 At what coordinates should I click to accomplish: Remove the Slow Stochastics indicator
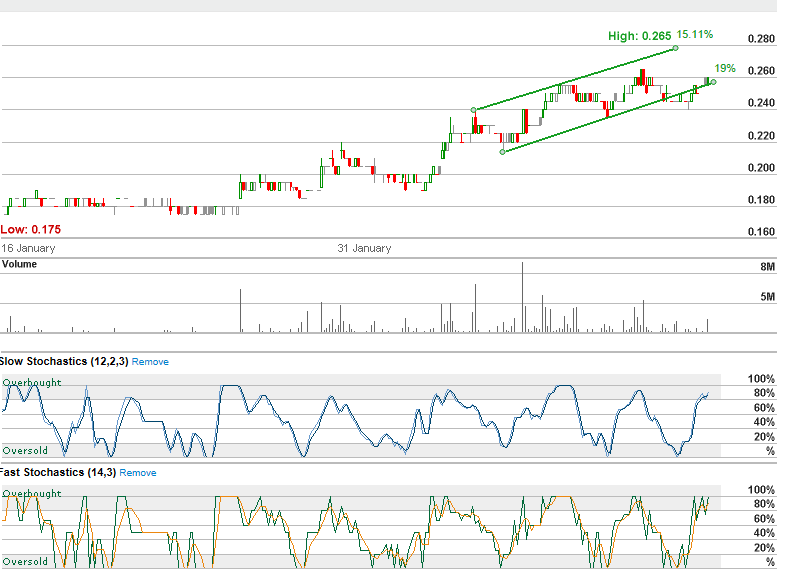[150, 362]
